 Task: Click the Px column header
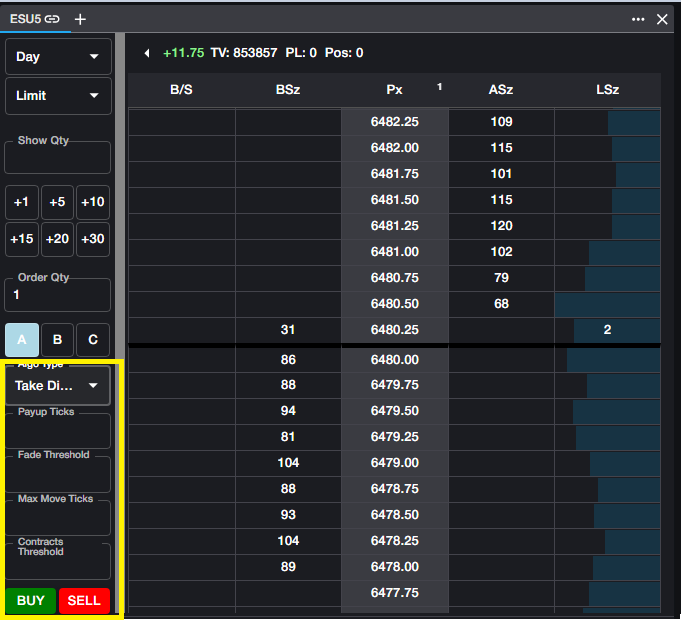point(394,89)
